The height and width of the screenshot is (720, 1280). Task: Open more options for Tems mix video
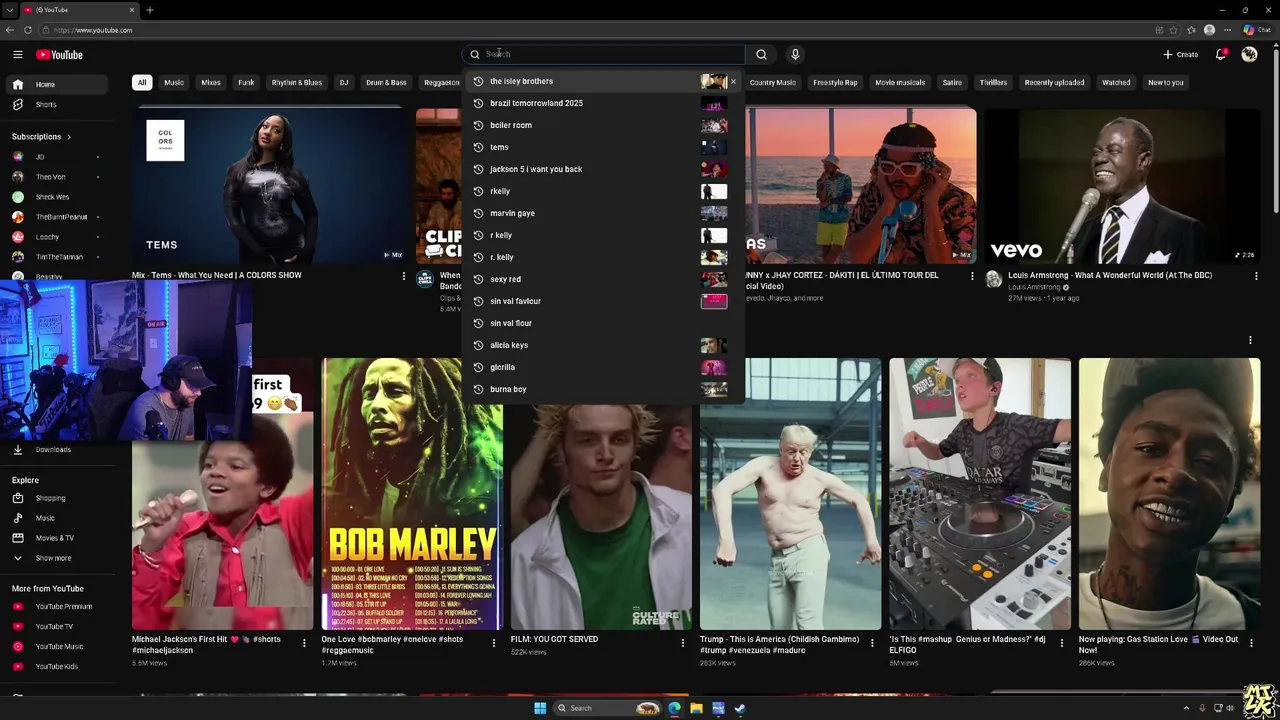point(404,276)
